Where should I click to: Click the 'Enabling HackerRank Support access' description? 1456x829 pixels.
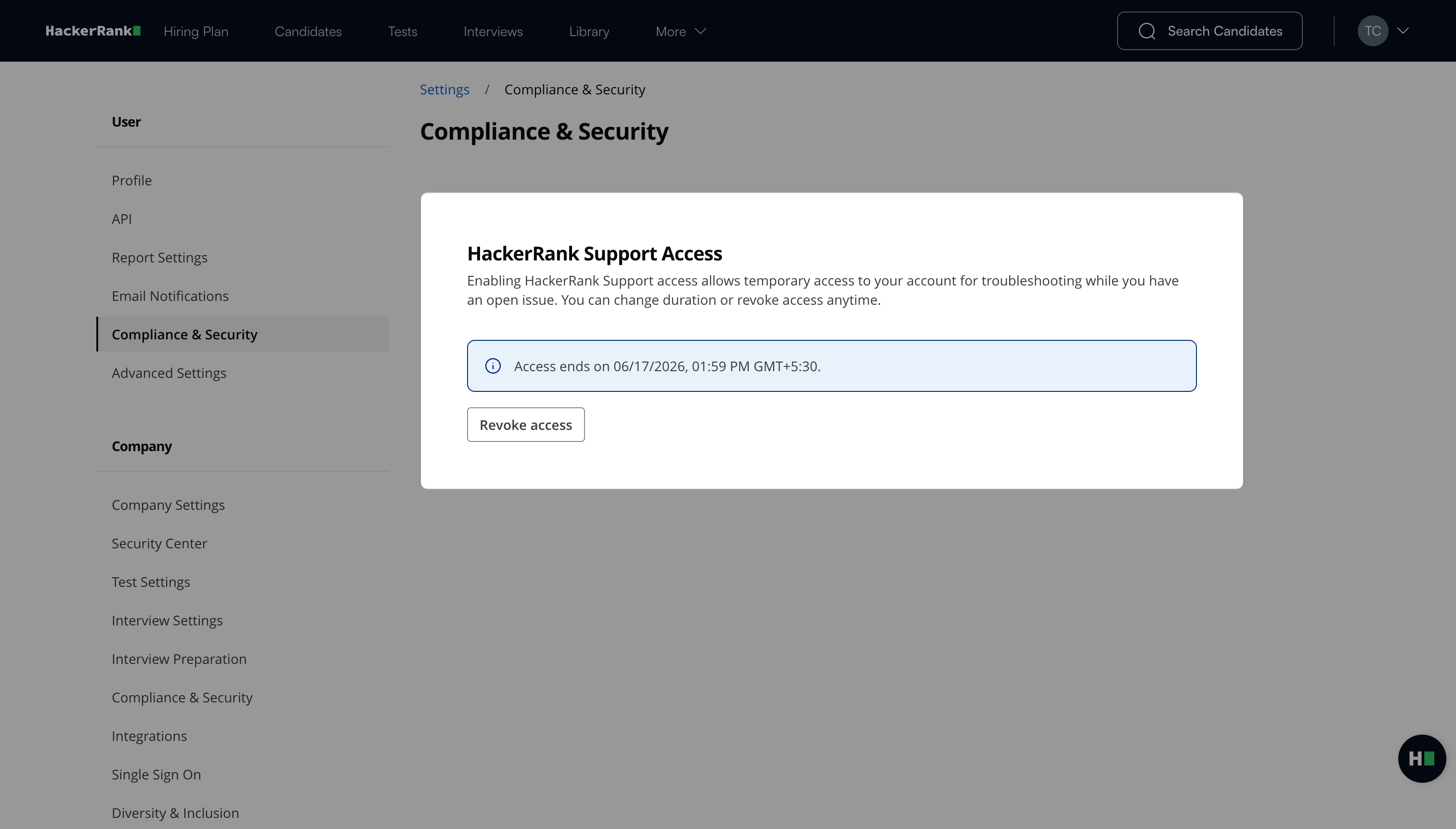pos(823,290)
